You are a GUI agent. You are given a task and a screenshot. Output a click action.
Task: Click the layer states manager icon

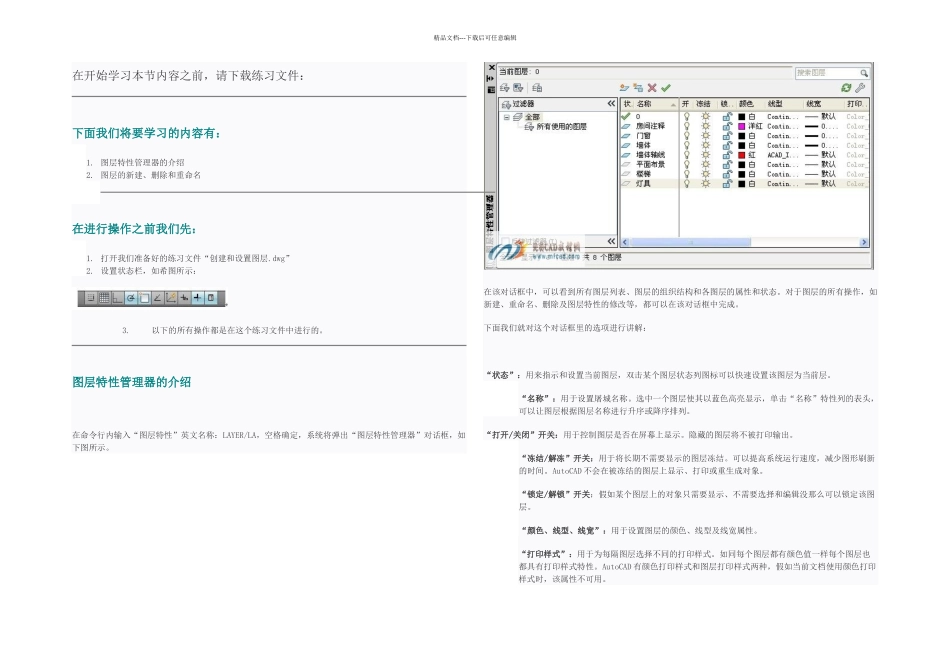point(537,88)
